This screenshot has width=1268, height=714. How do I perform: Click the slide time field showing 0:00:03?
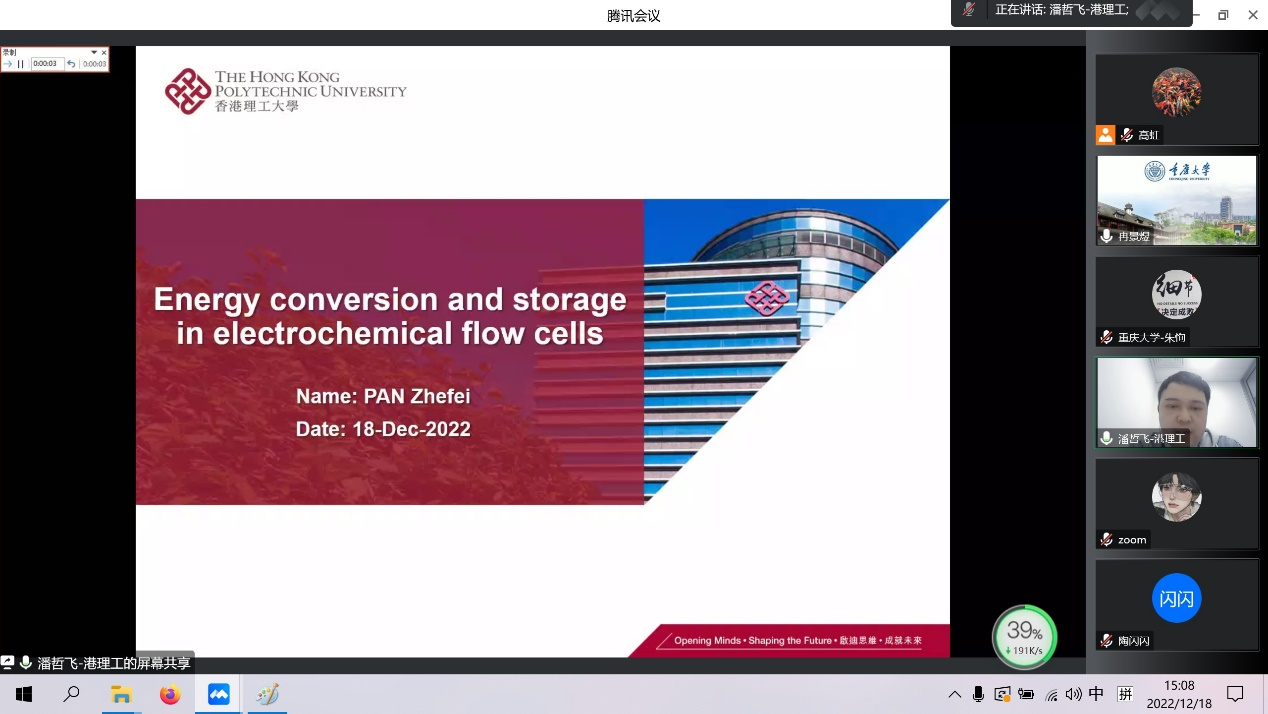click(46, 64)
